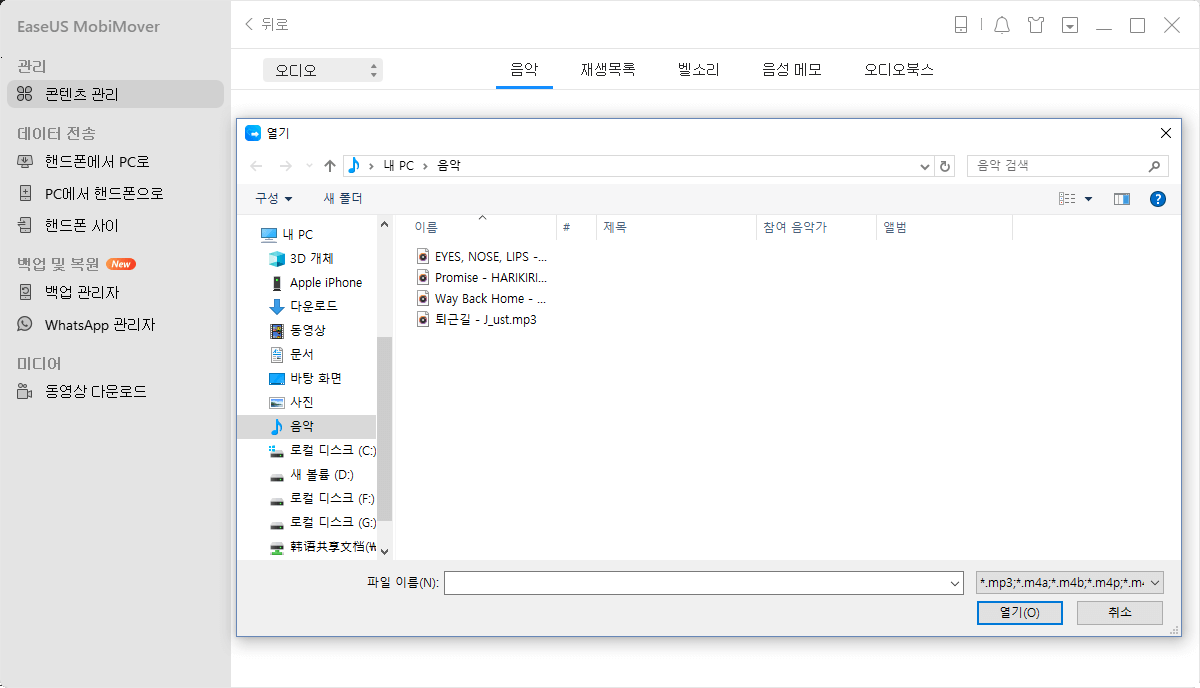Expand the file type filter dropdown
Screen dimensions: 1200x688
tap(1069, 582)
